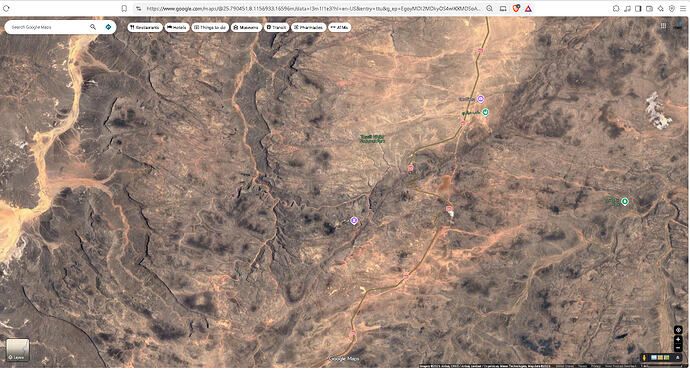Screen dimensions: 690x369
Task: Expand the imagery strip collapse arrow
Action: coord(678,357)
